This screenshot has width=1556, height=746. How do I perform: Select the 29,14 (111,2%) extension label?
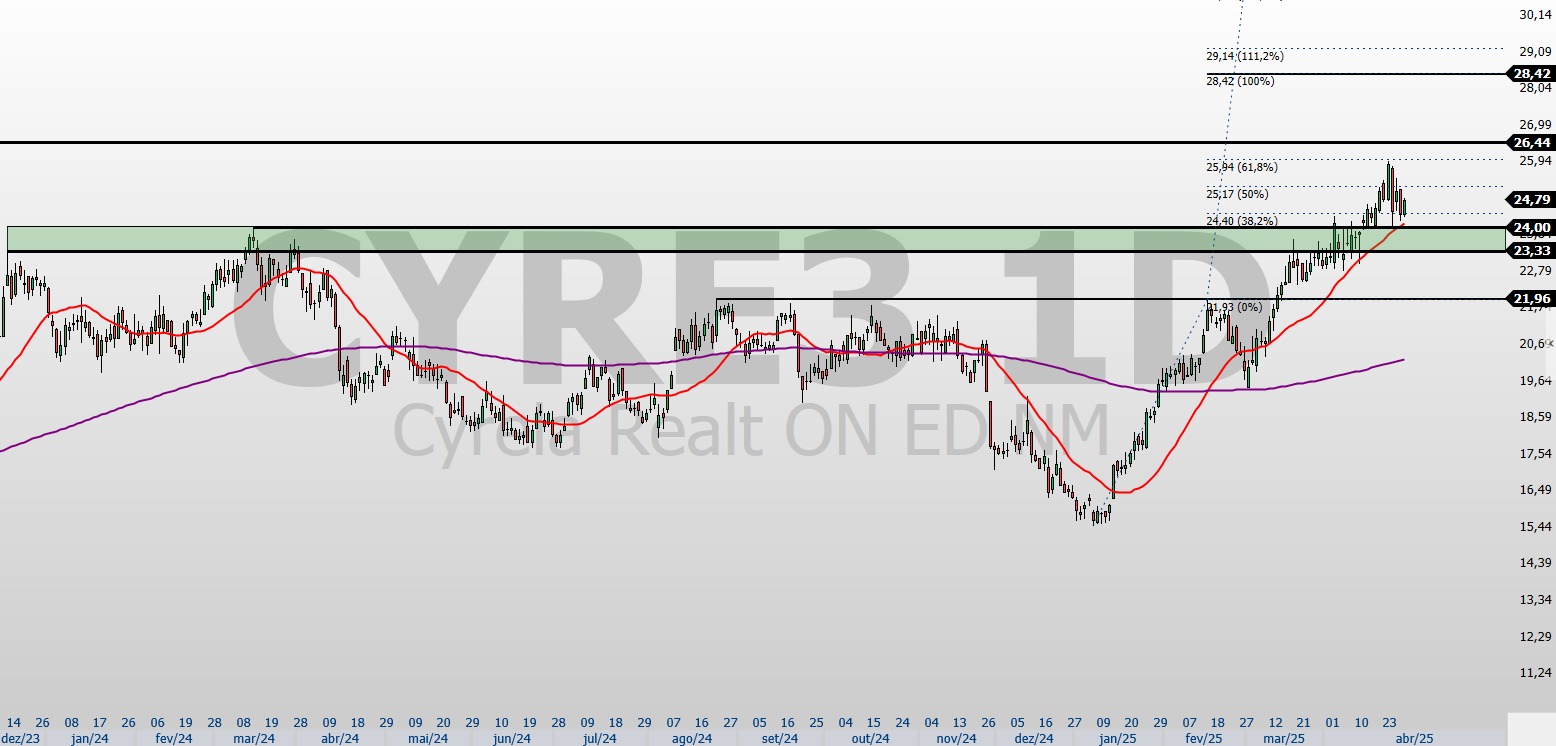point(1244,56)
